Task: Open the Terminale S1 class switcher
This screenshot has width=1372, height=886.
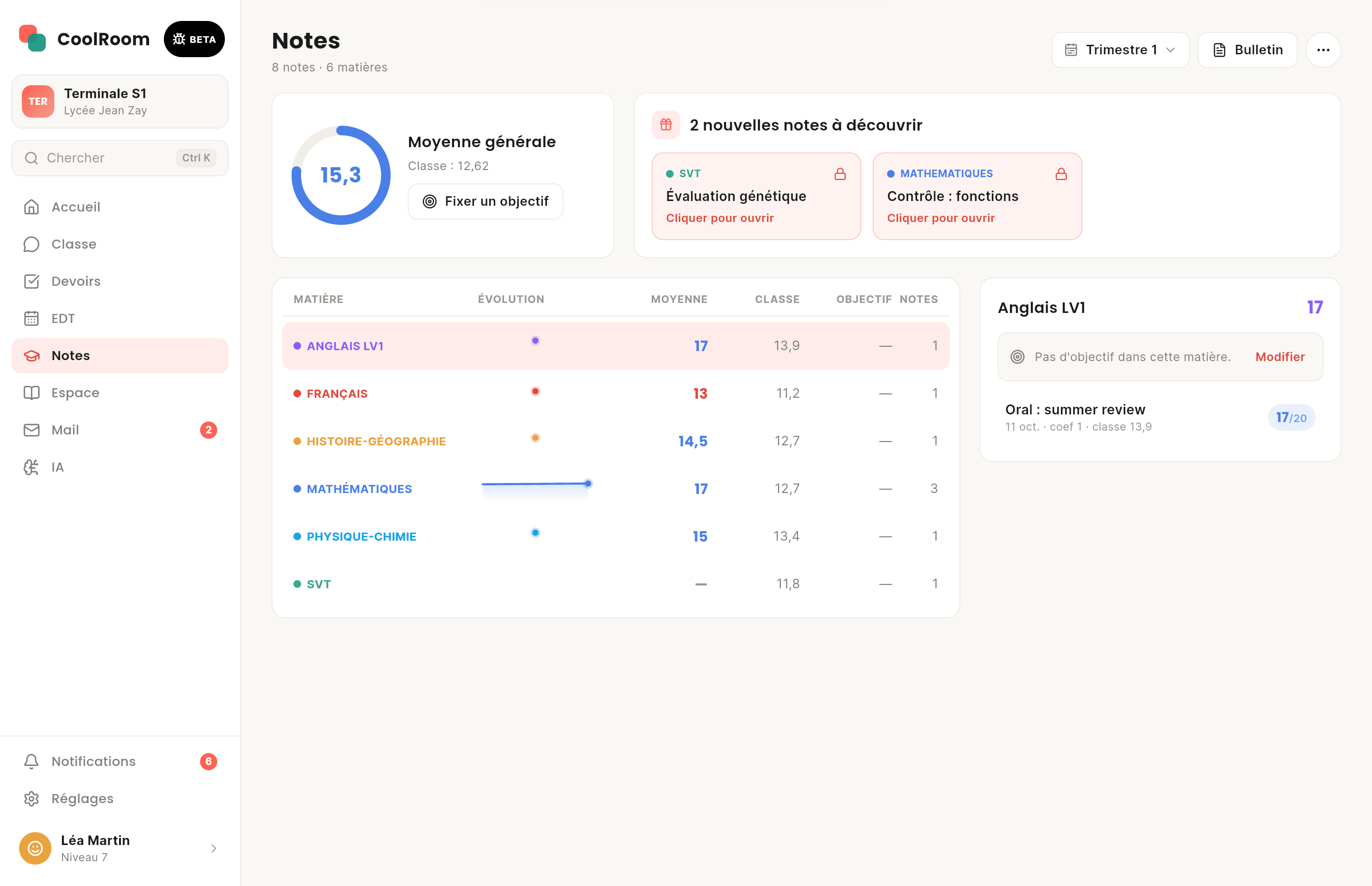Action: coord(120,101)
